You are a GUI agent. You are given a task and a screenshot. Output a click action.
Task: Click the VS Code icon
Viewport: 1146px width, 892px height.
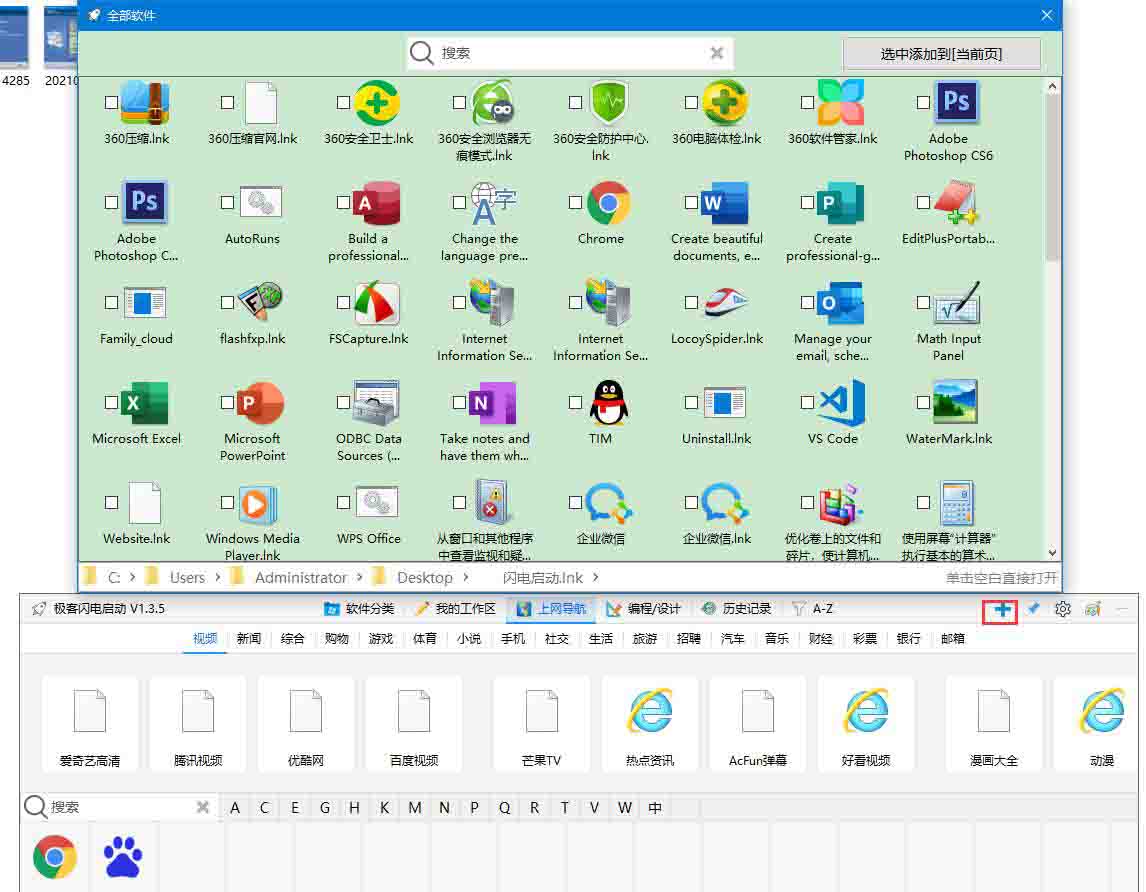(x=841, y=402)
